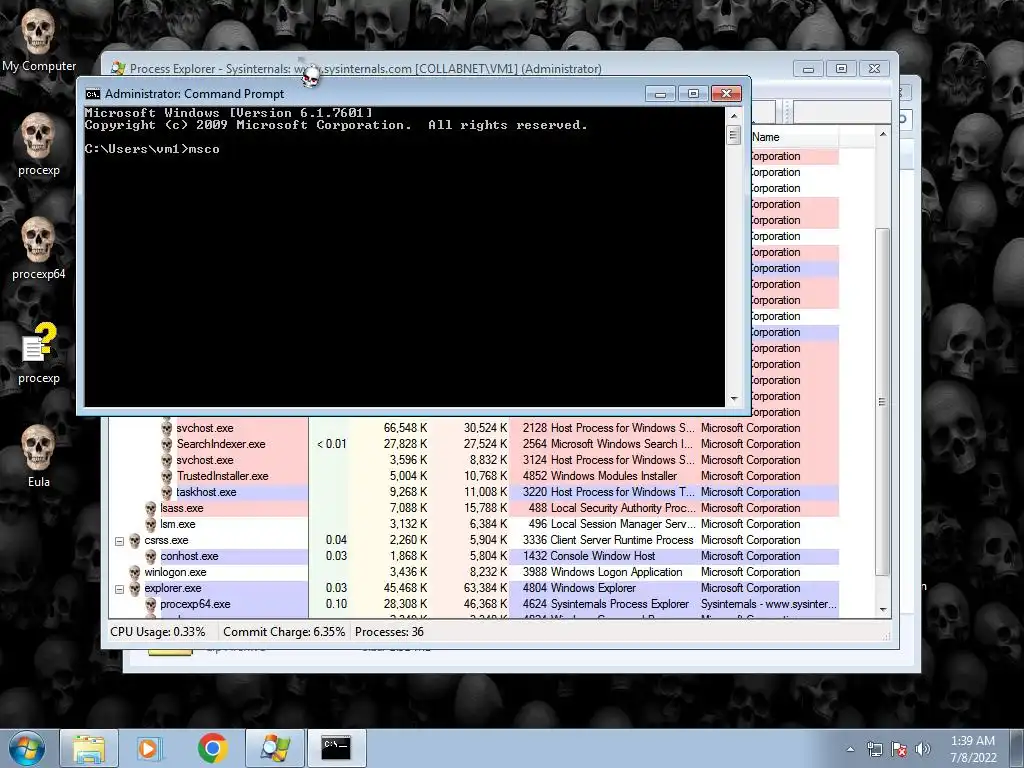This screenshot has height=768, width=1024.
Task: Close the Command Prompt window
Action: [x=726, y=94]
